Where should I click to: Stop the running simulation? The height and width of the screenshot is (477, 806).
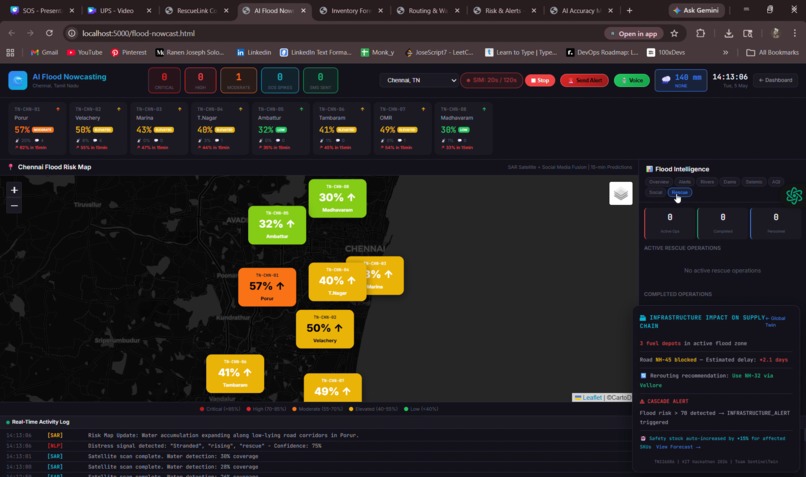540,80
